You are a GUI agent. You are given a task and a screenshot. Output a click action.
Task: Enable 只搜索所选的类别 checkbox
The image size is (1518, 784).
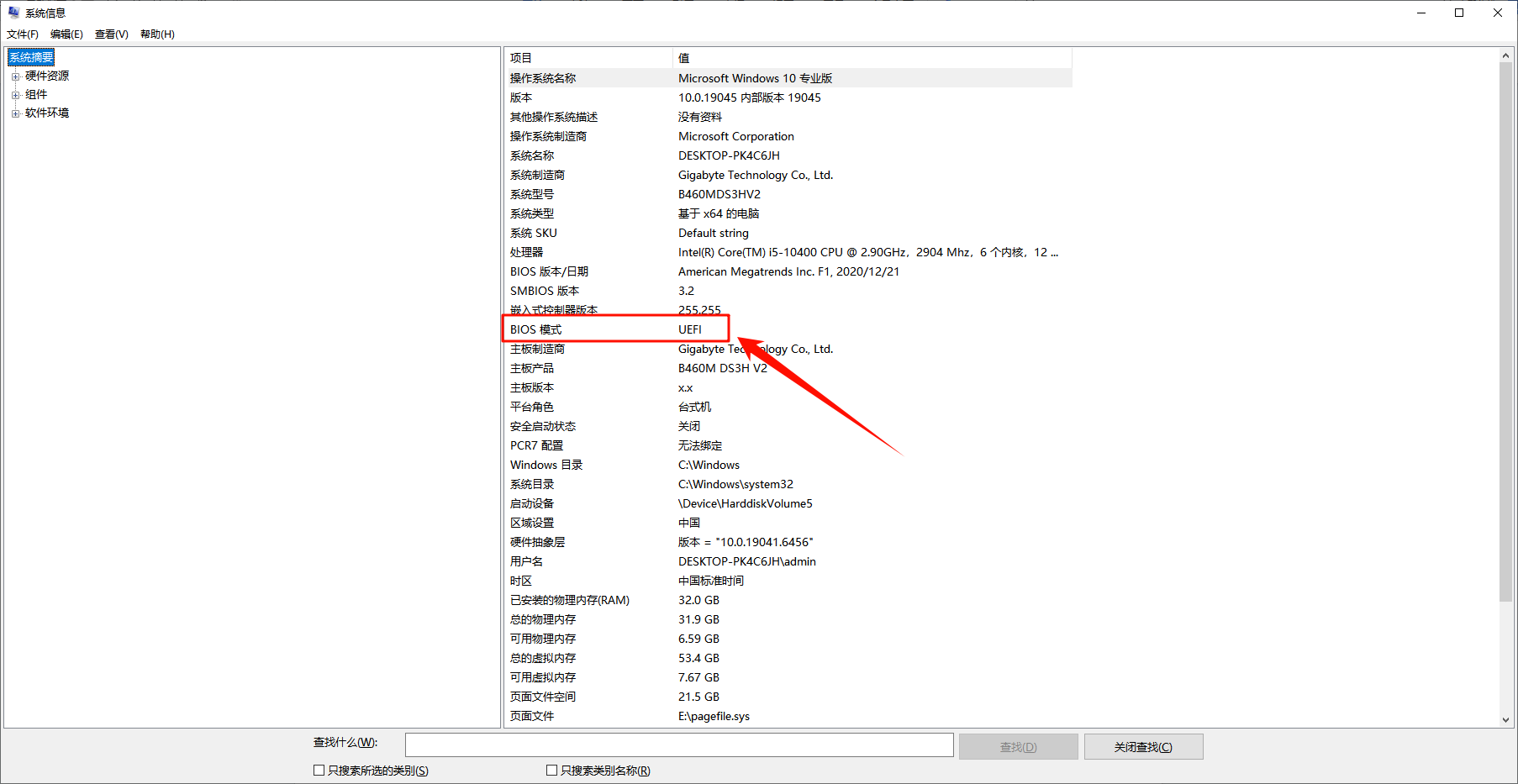tap(319, 769)
